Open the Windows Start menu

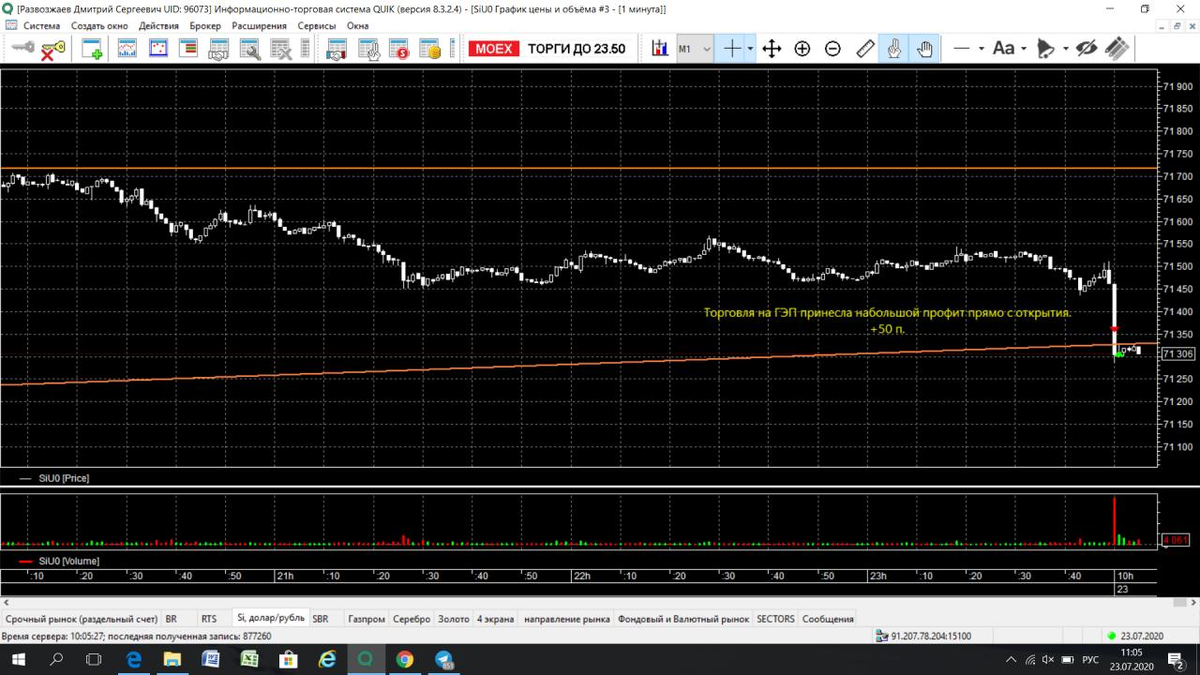click(18, 660)
